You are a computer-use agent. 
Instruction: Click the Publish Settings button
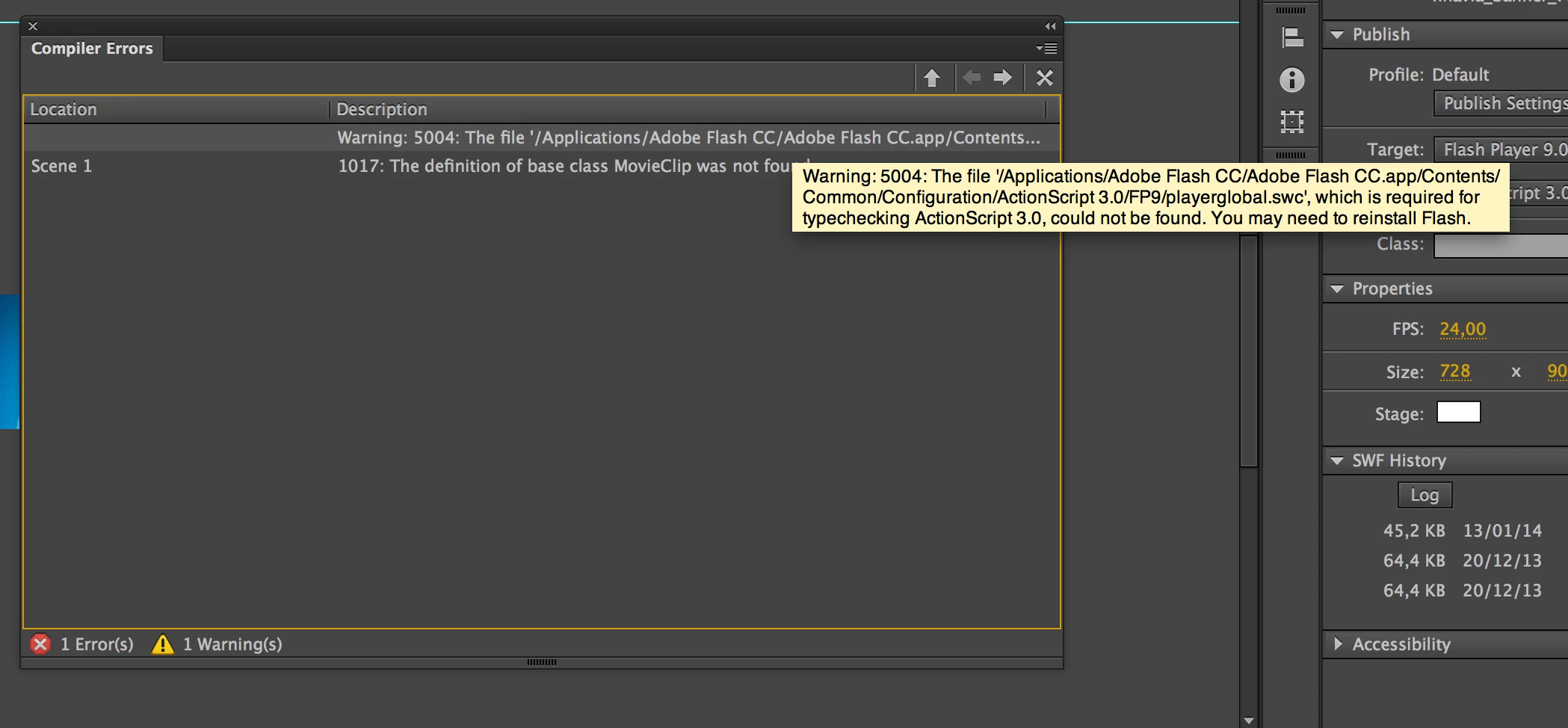(x=1501, y=103)
